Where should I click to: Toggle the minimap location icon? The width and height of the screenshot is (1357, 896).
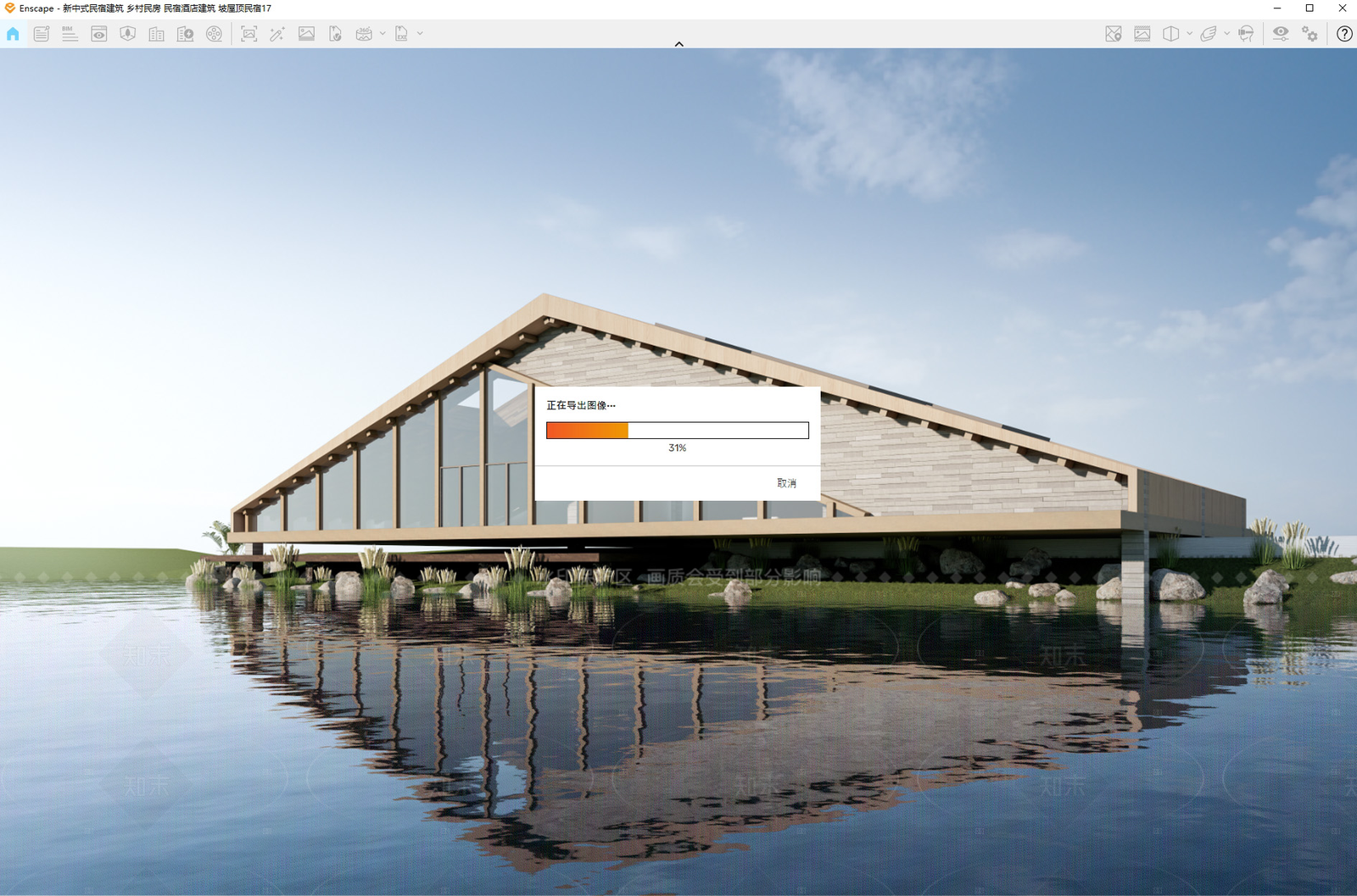coord(1114,34)
